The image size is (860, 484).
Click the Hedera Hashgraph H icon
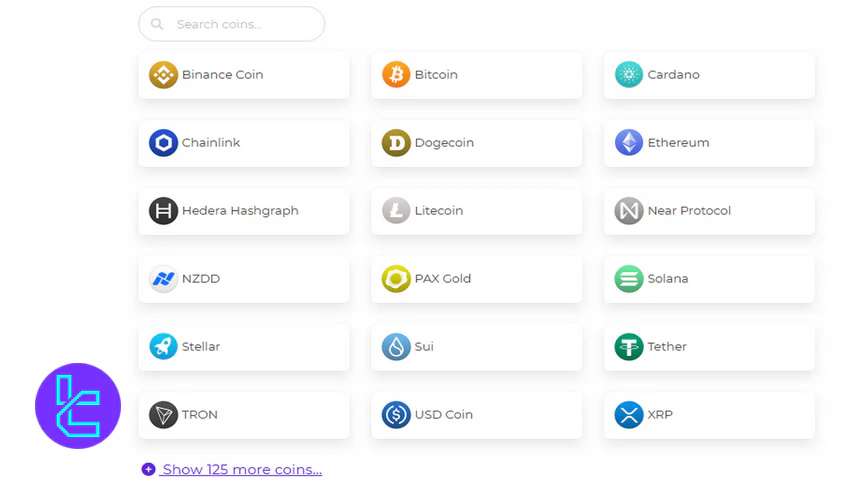pos(163,211)
